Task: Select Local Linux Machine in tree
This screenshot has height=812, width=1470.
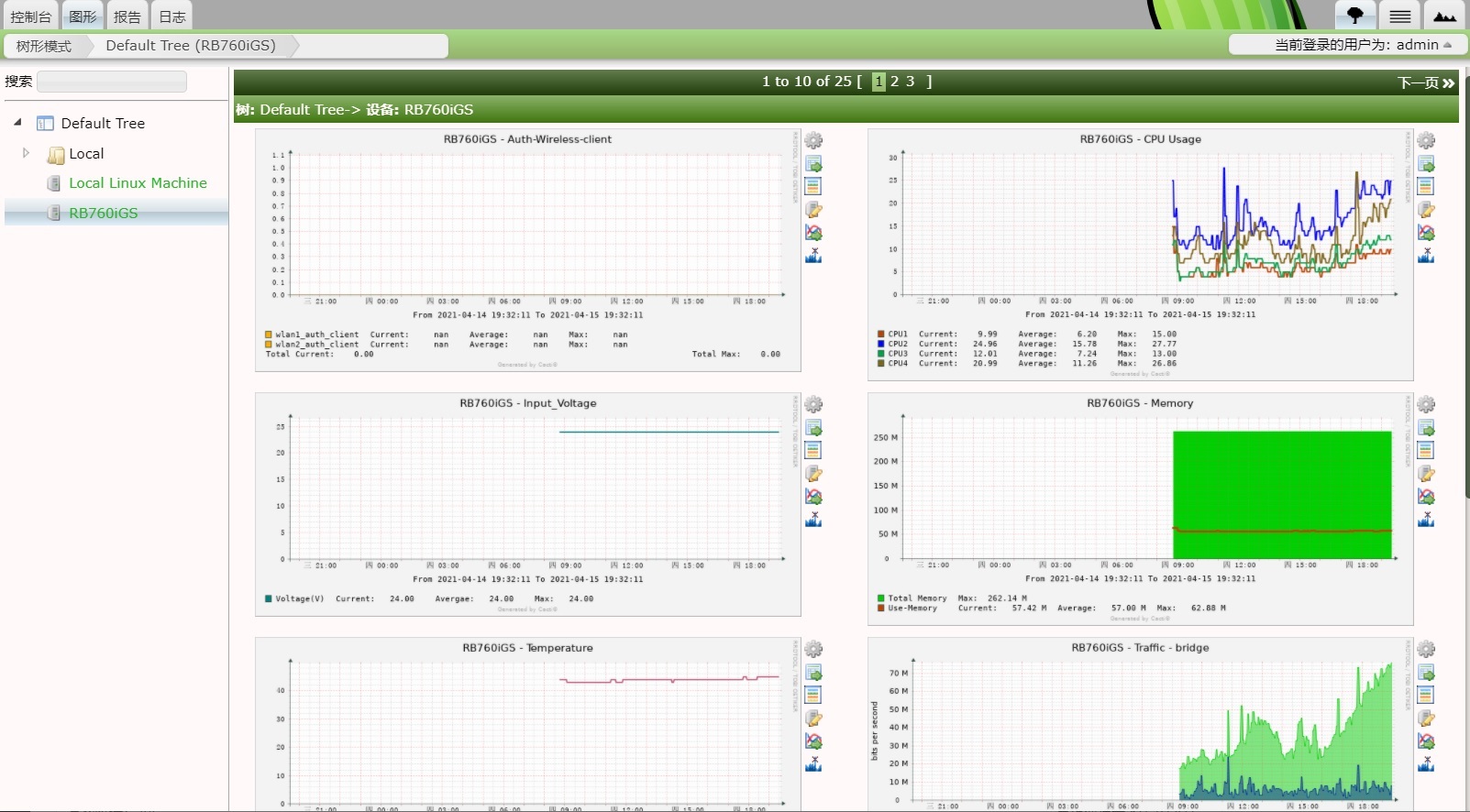Action: (138, 183)
